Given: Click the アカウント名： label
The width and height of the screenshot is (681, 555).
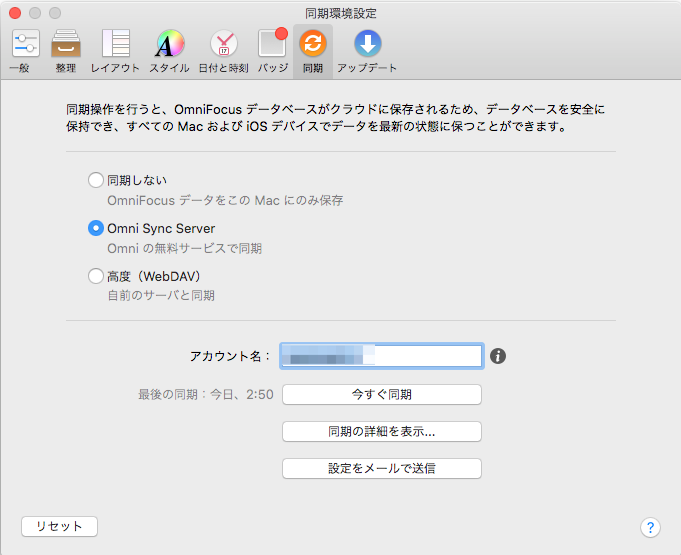Looking at the screenshot, I should pos(230,356).
